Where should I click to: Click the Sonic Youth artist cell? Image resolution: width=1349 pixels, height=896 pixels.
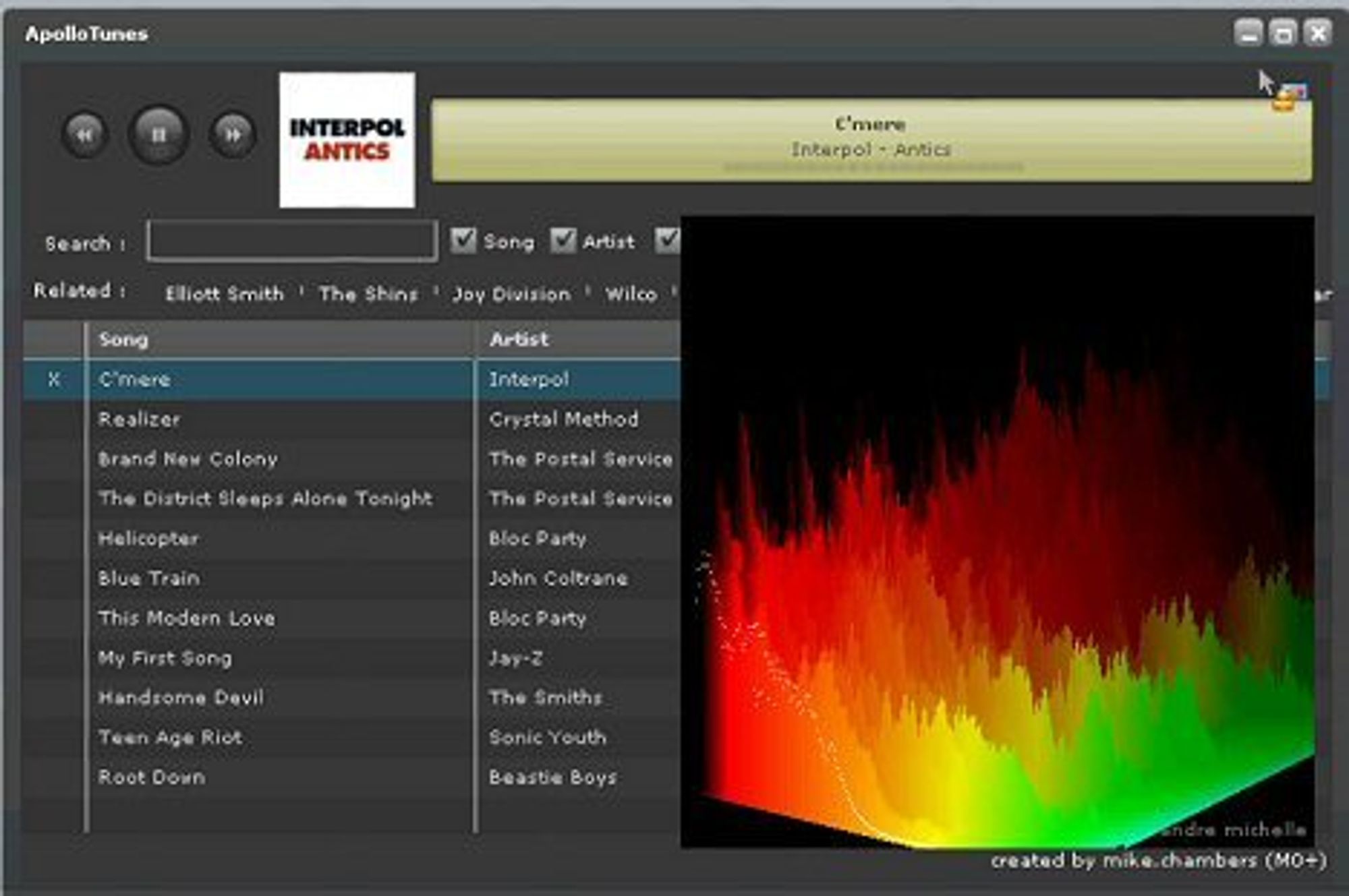point(548,738)
